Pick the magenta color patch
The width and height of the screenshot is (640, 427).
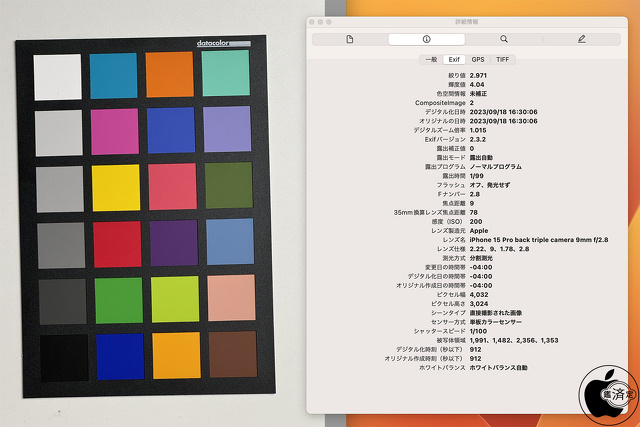pyautogui.click(x=114, y=131)
